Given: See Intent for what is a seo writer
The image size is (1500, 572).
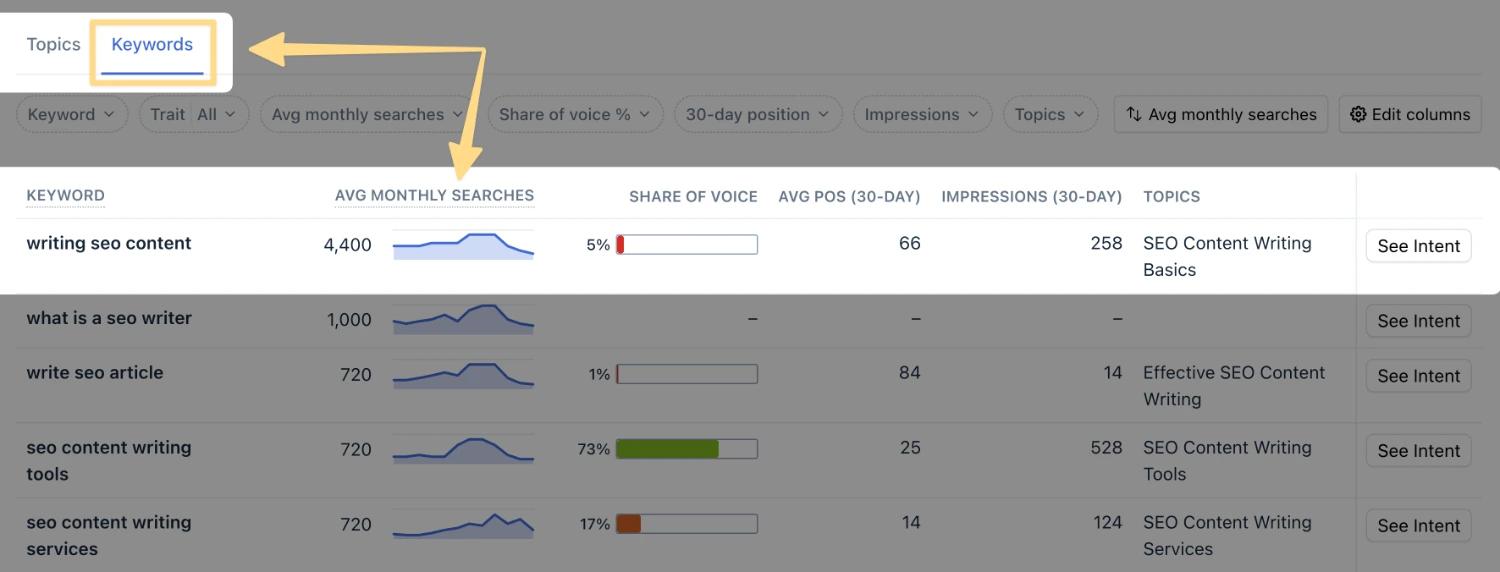Looking at the screenshot, I should [x=1418, y=321].
